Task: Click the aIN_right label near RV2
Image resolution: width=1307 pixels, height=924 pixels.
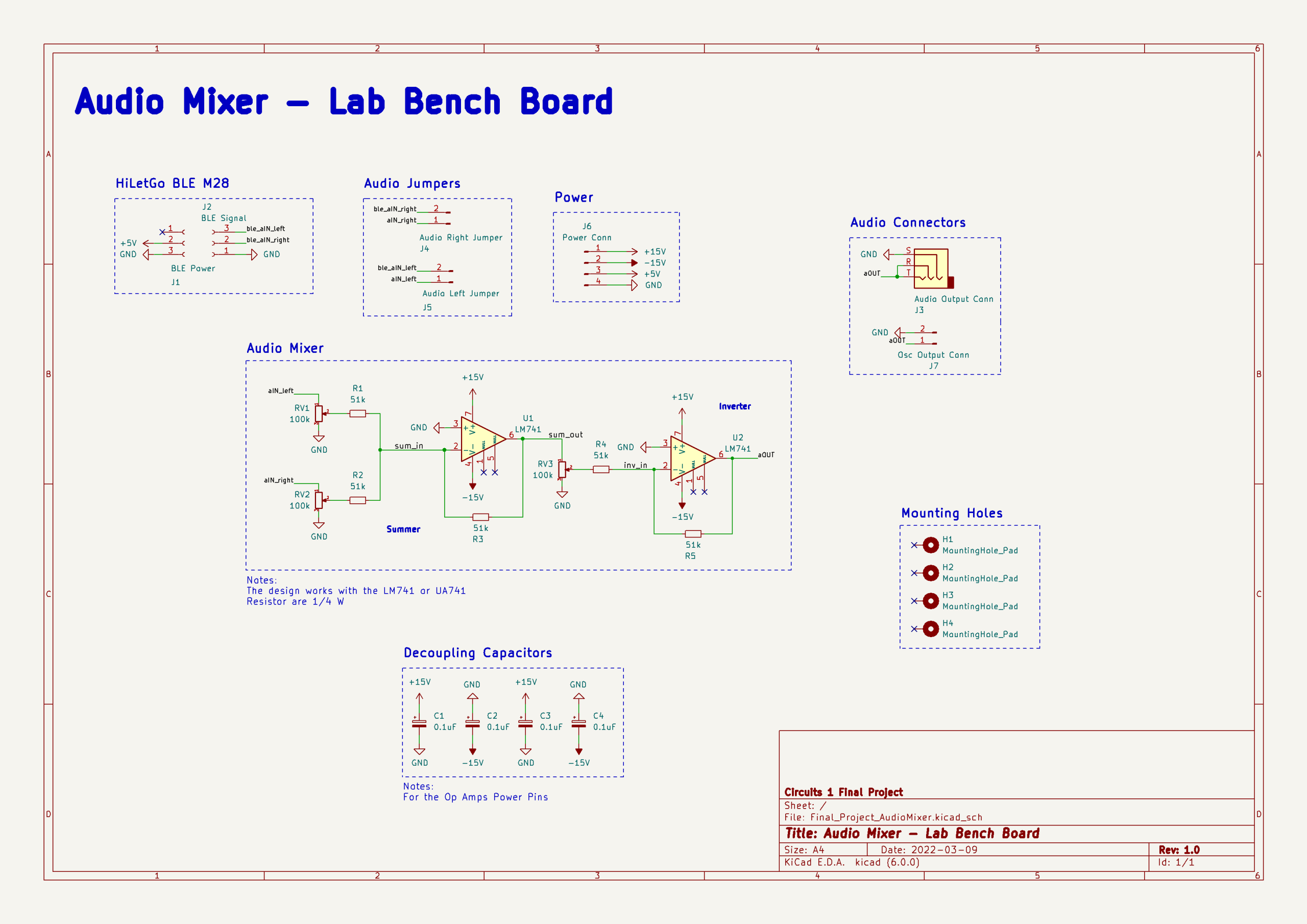Action: (x=278, y=480)
